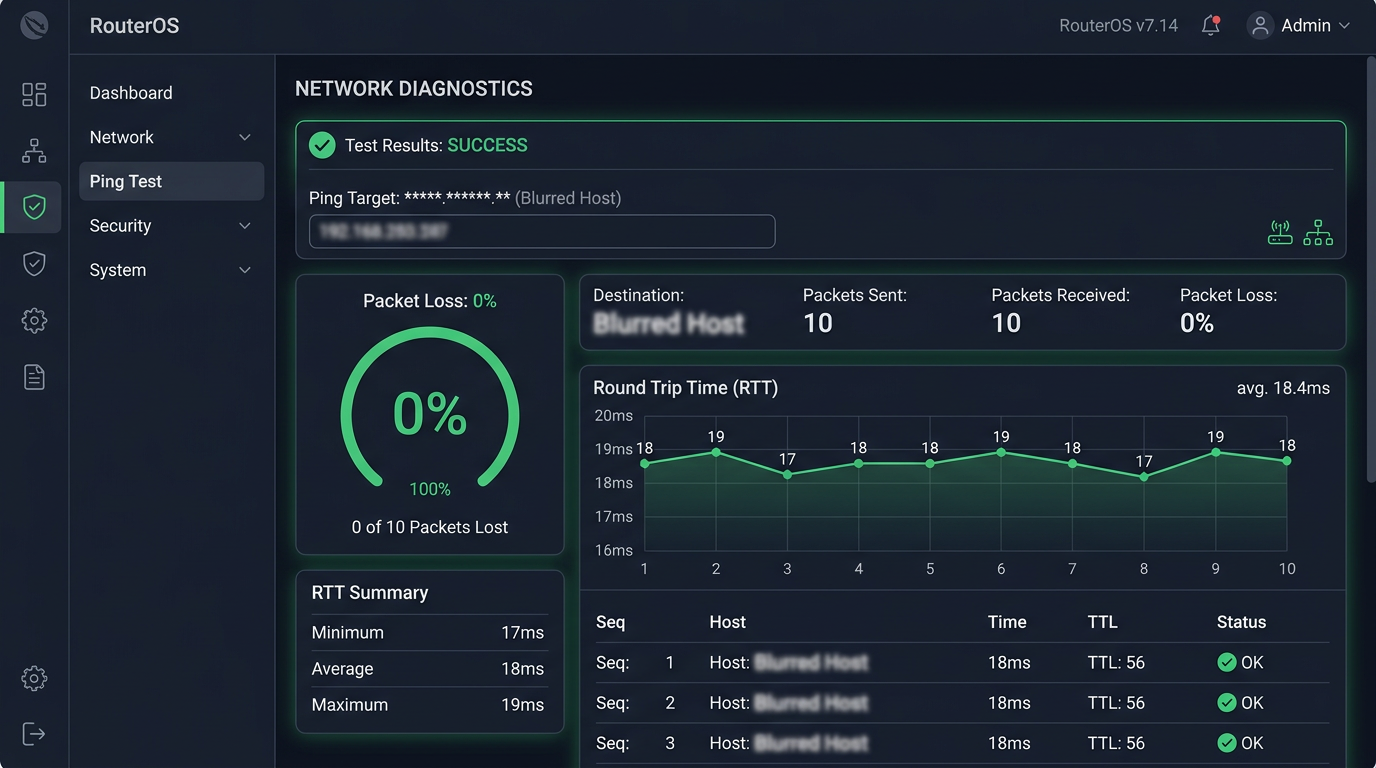Expand the Security menu chevron

pyautogui.click(x=245, y=226)
